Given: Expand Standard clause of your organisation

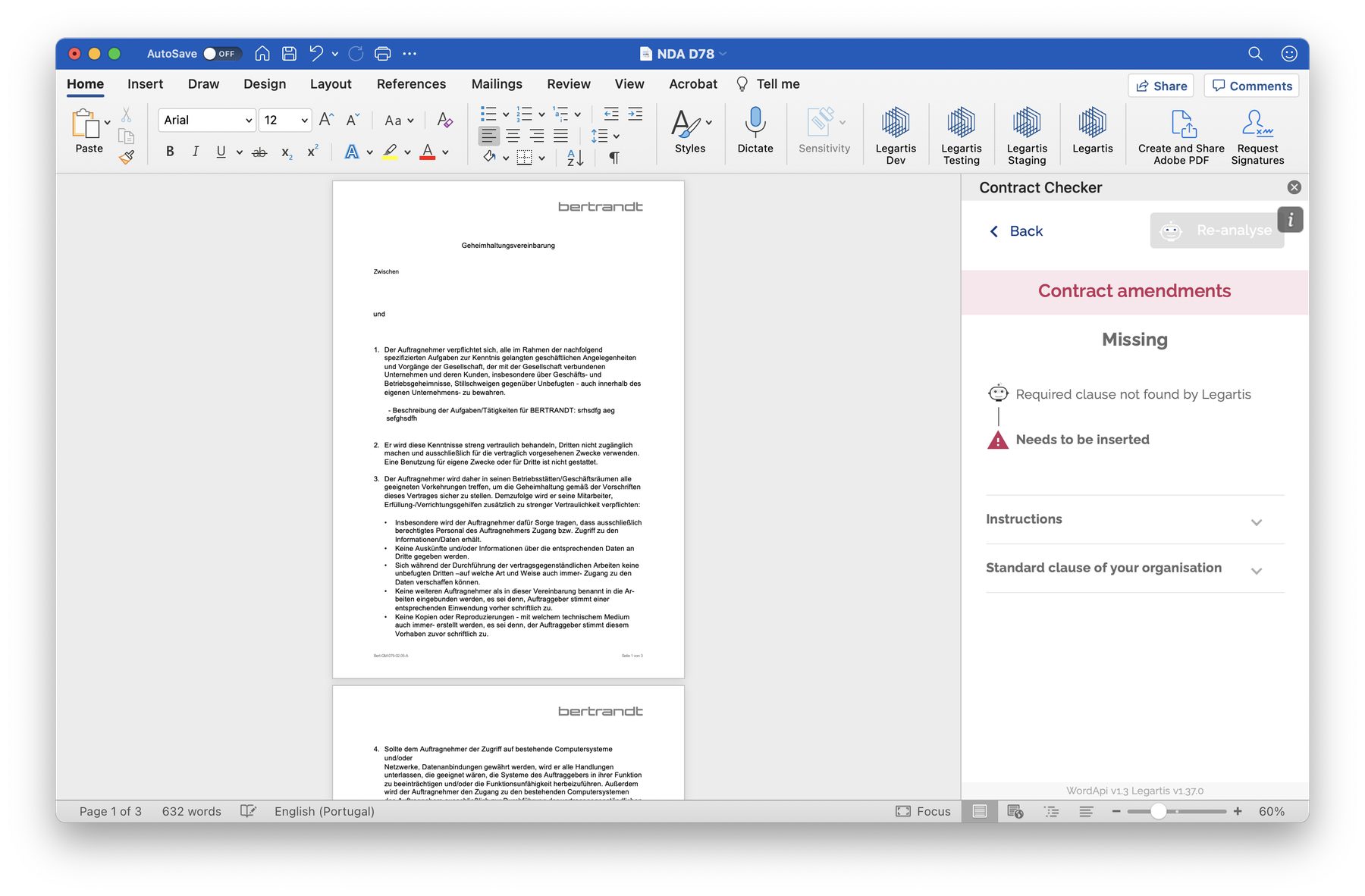Looking at the screenshot, I should tap(1134, 569).
